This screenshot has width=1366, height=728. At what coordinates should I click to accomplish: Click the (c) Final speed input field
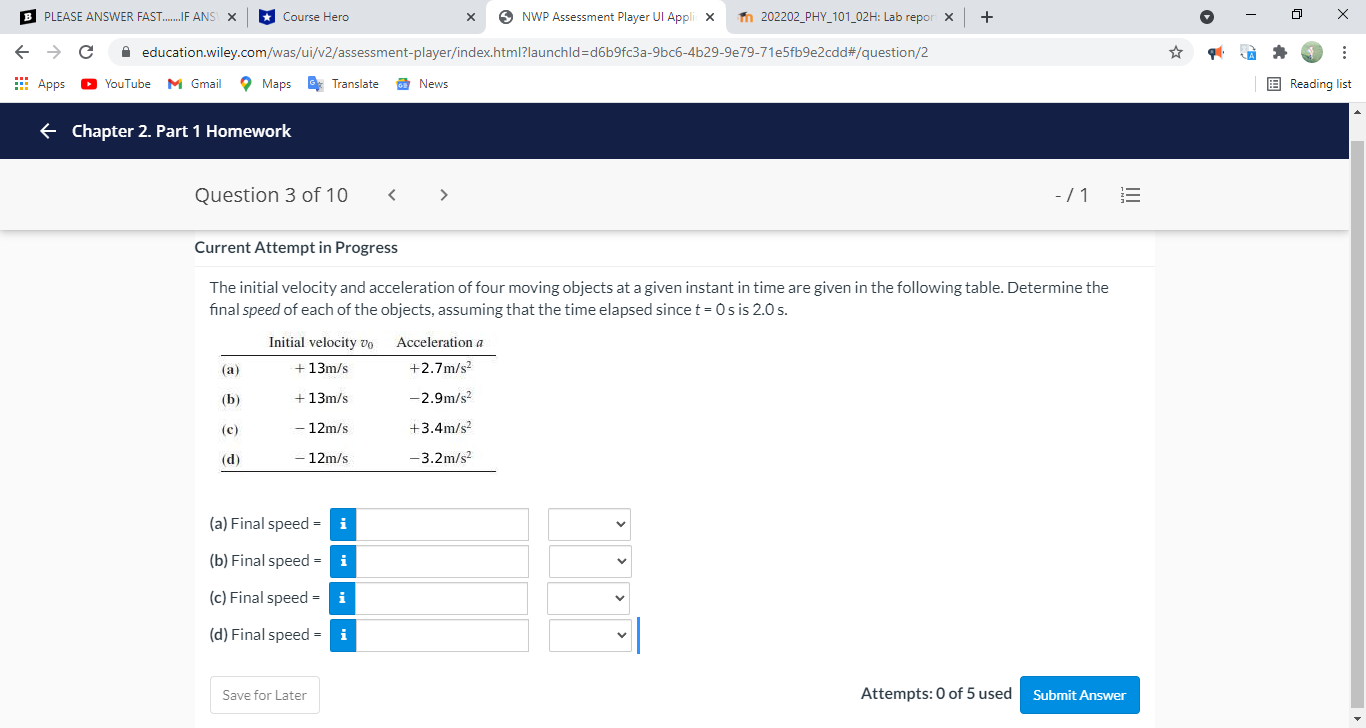point(442,598)
